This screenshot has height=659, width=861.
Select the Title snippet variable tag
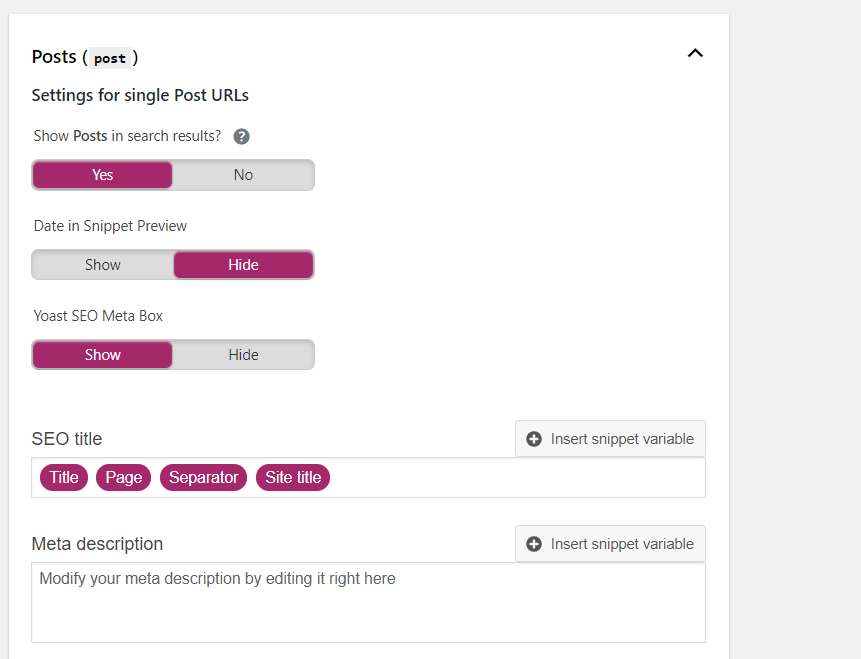click(64, 477)
